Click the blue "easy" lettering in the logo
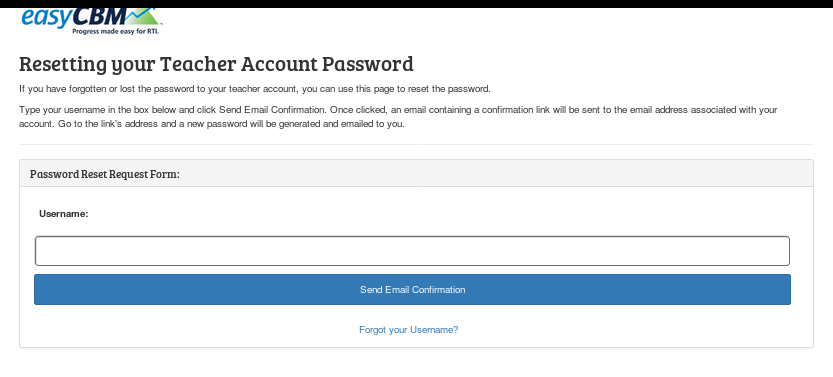Viewport: 833px width, 377px height. (x=46, y=18)
